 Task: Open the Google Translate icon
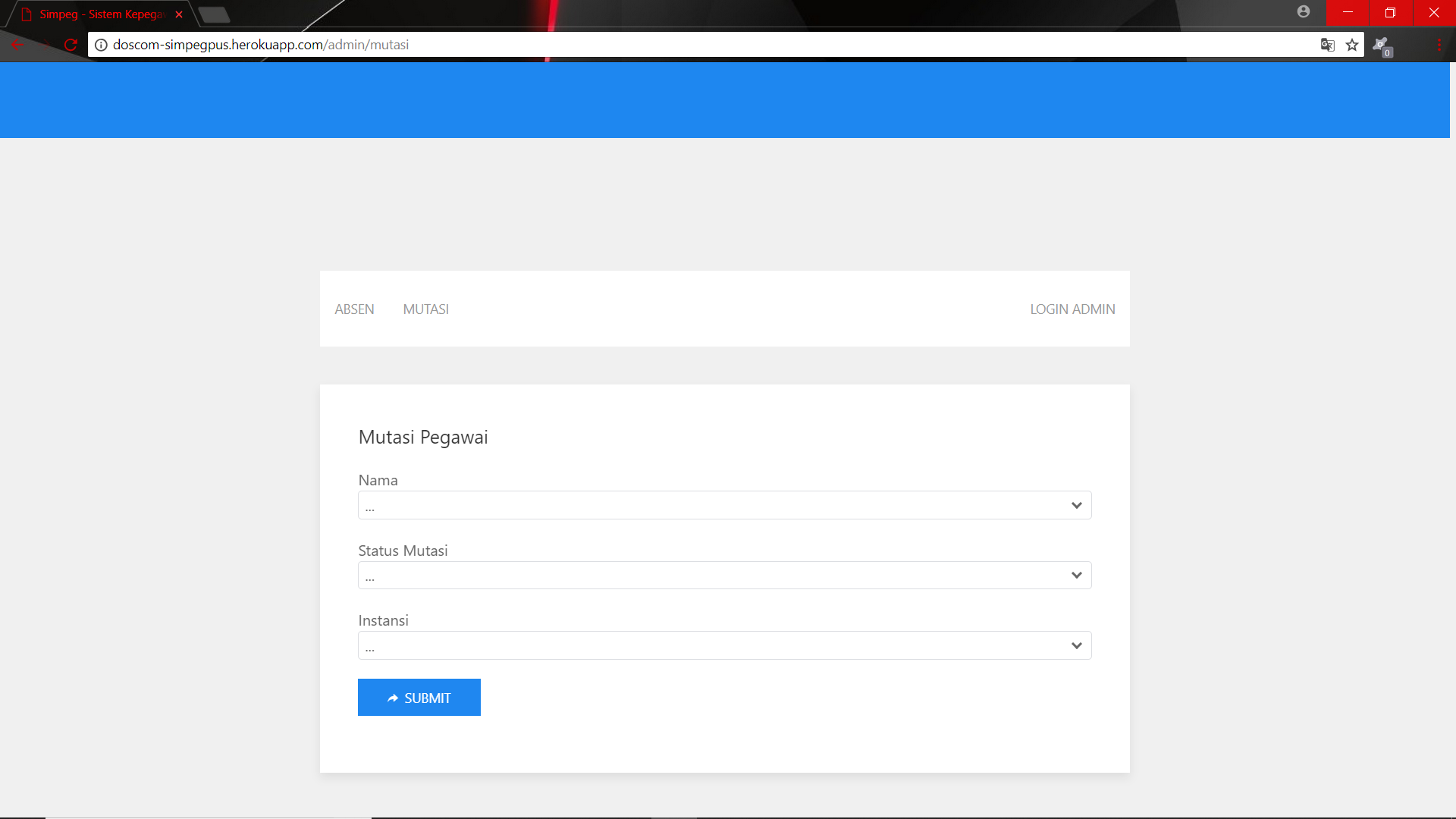1327,45
